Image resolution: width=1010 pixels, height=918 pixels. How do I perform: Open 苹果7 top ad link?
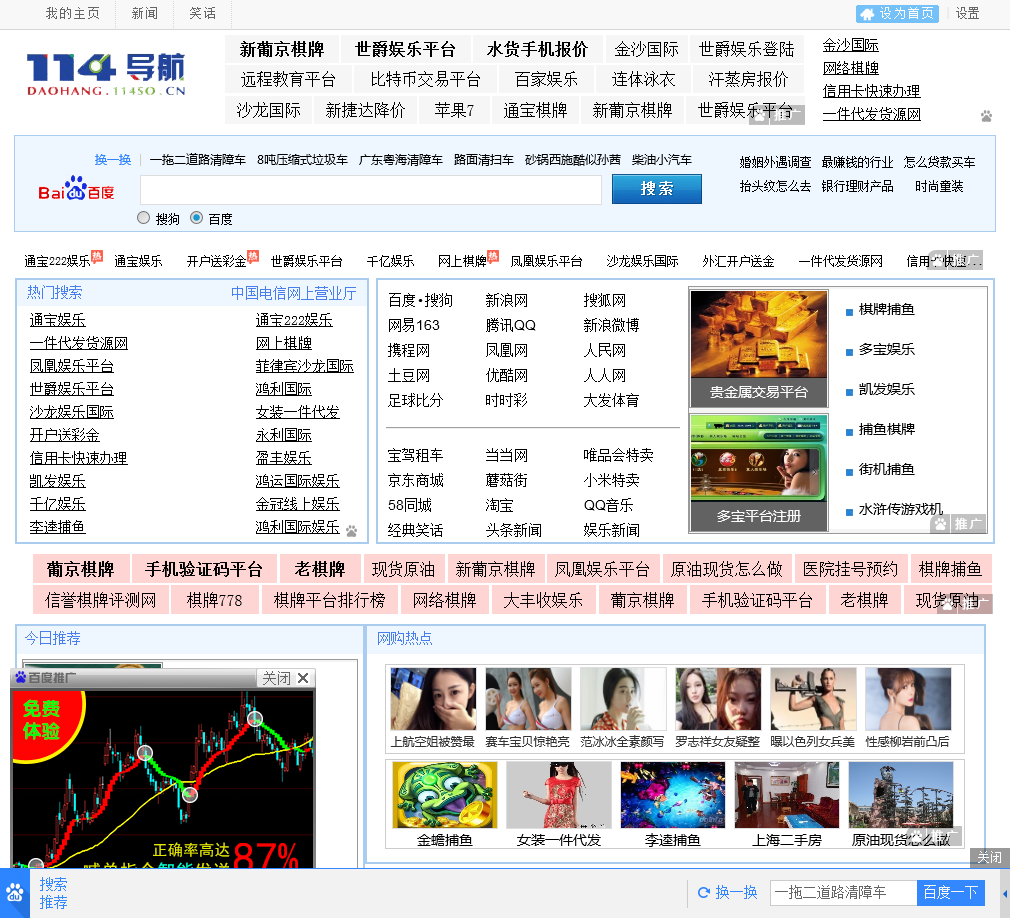tap(453, 110)
